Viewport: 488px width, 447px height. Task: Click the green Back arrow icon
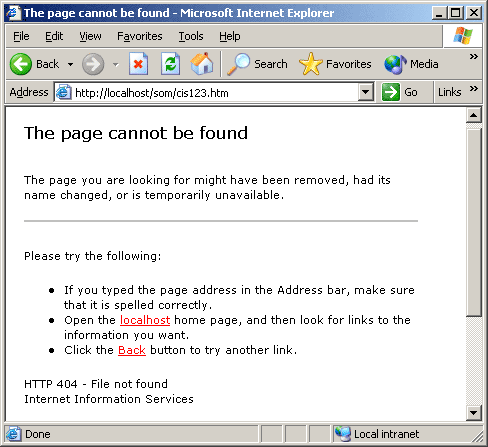click(x=21, y=64)
